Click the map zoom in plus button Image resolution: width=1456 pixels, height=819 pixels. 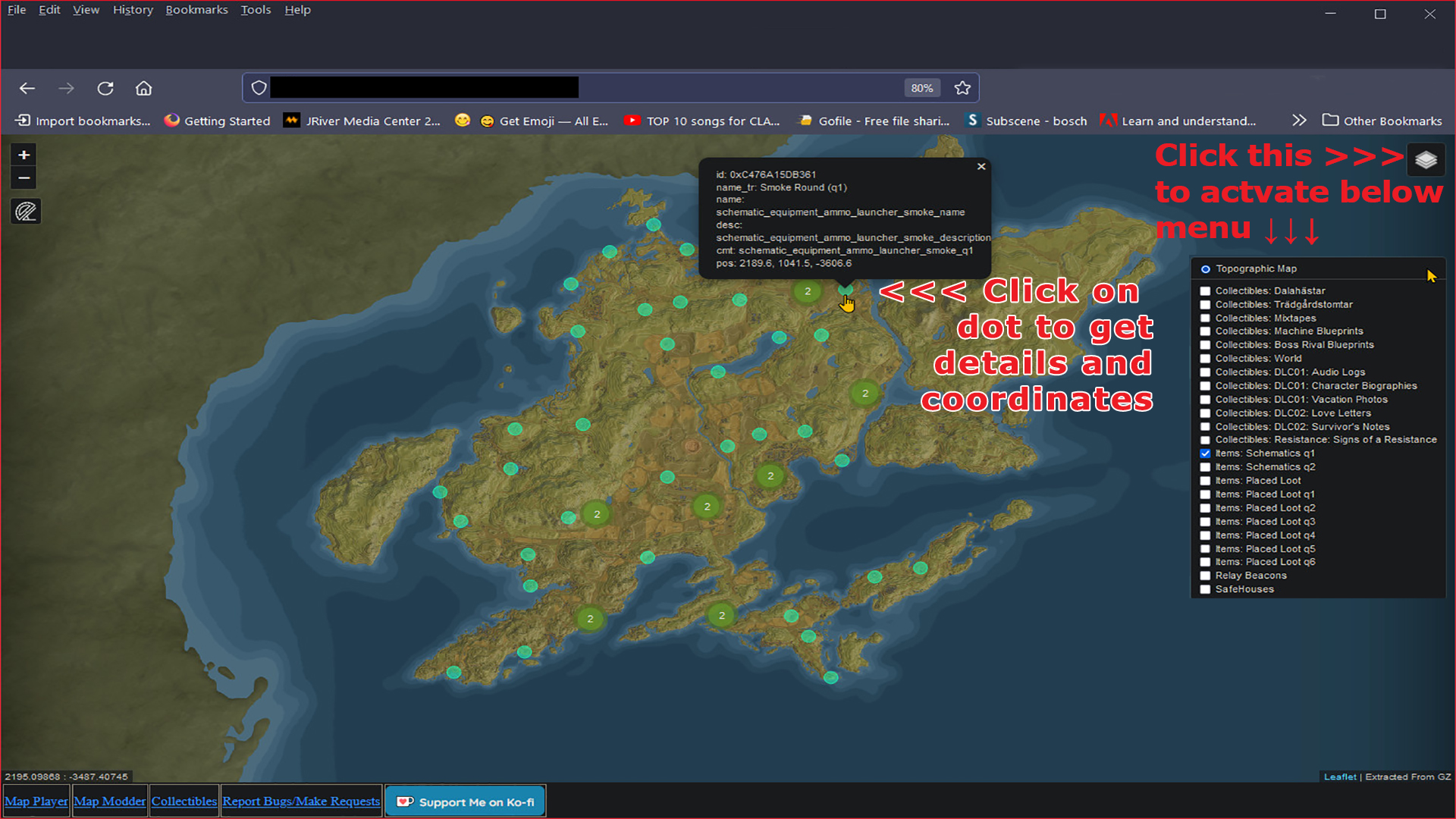tap(24, 155)
